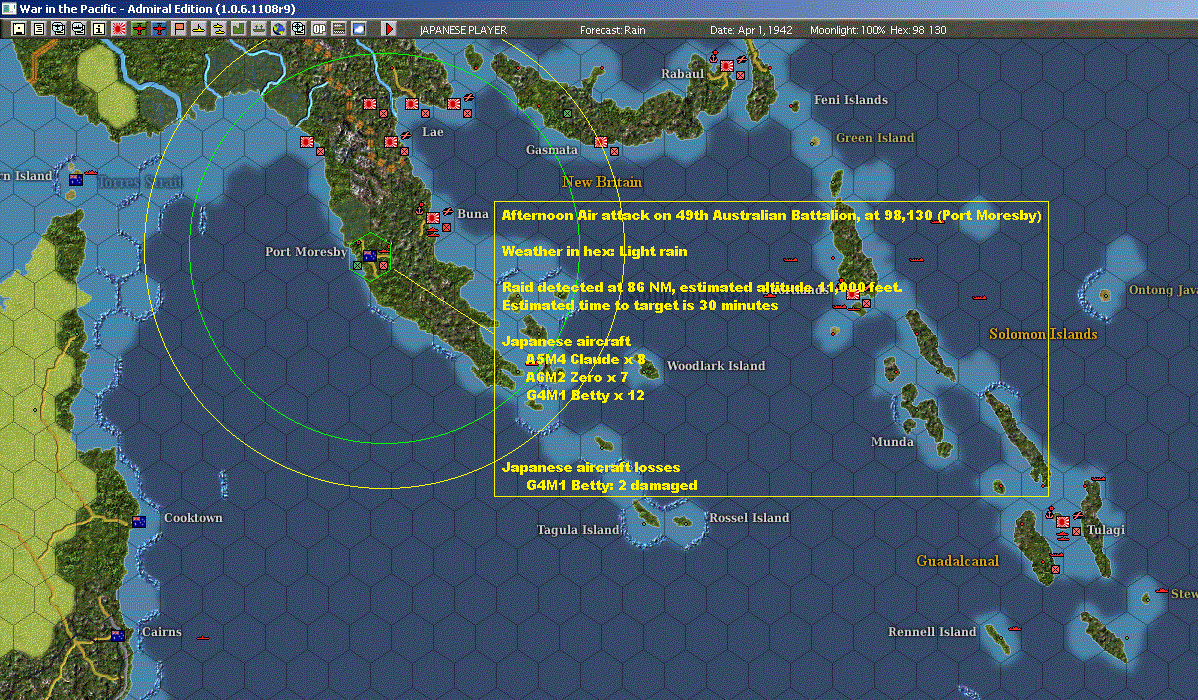Viewport: 1198px width, 700px height.
Task: Click the 'Hex: 98 130' status text
Action: tap(918, 30)
